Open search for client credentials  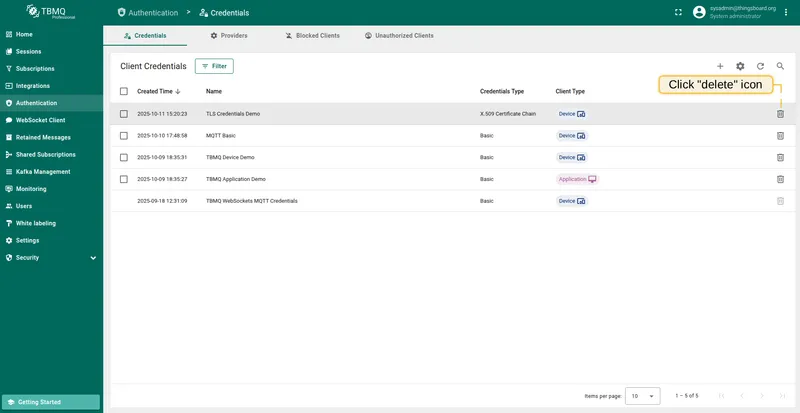pos(780,66)
